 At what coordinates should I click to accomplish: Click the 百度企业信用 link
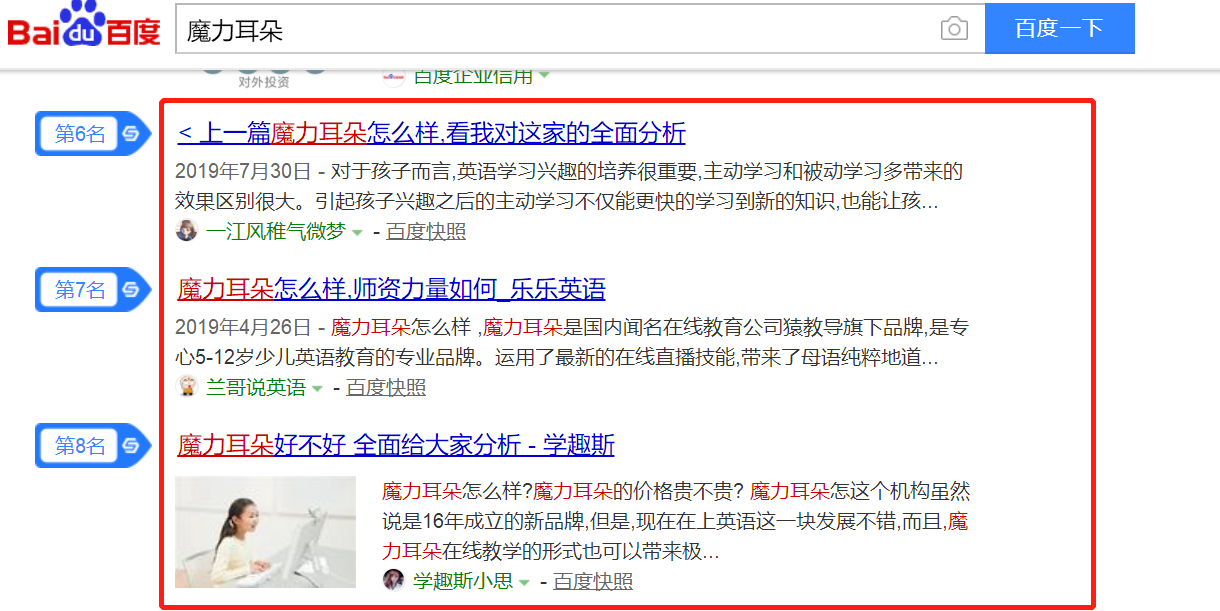472,76
